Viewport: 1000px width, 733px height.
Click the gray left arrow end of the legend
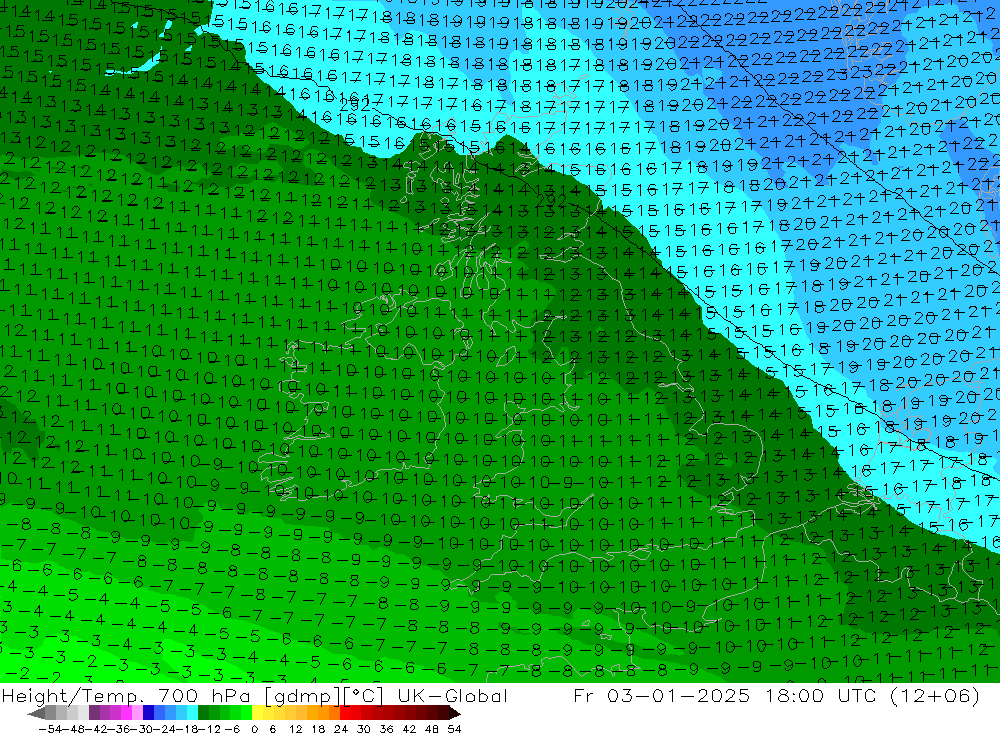point(36,713)
